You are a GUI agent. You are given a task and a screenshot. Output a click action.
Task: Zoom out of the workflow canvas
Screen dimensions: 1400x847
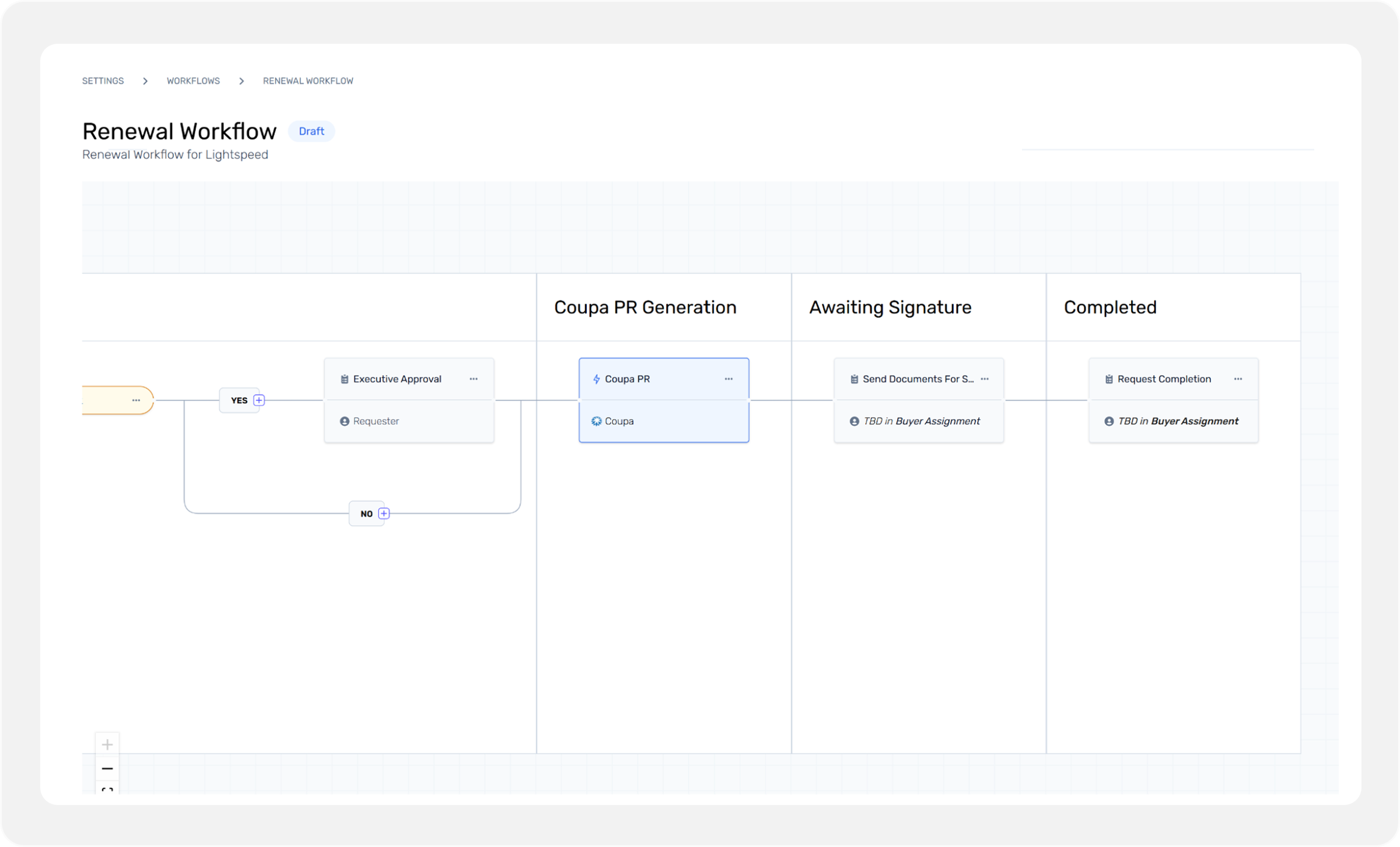[107, 768]
